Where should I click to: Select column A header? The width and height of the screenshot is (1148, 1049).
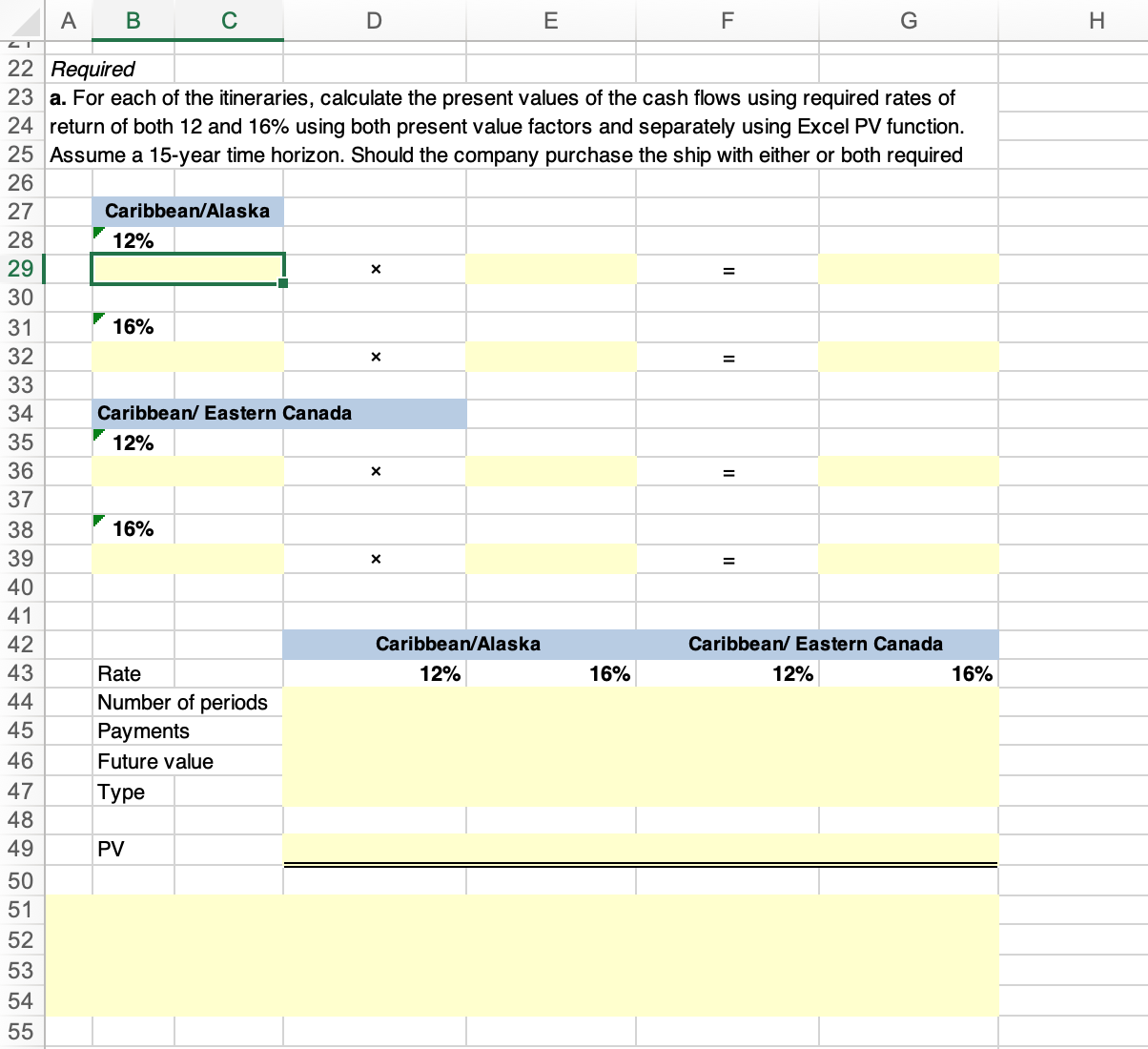pos(68,20)
